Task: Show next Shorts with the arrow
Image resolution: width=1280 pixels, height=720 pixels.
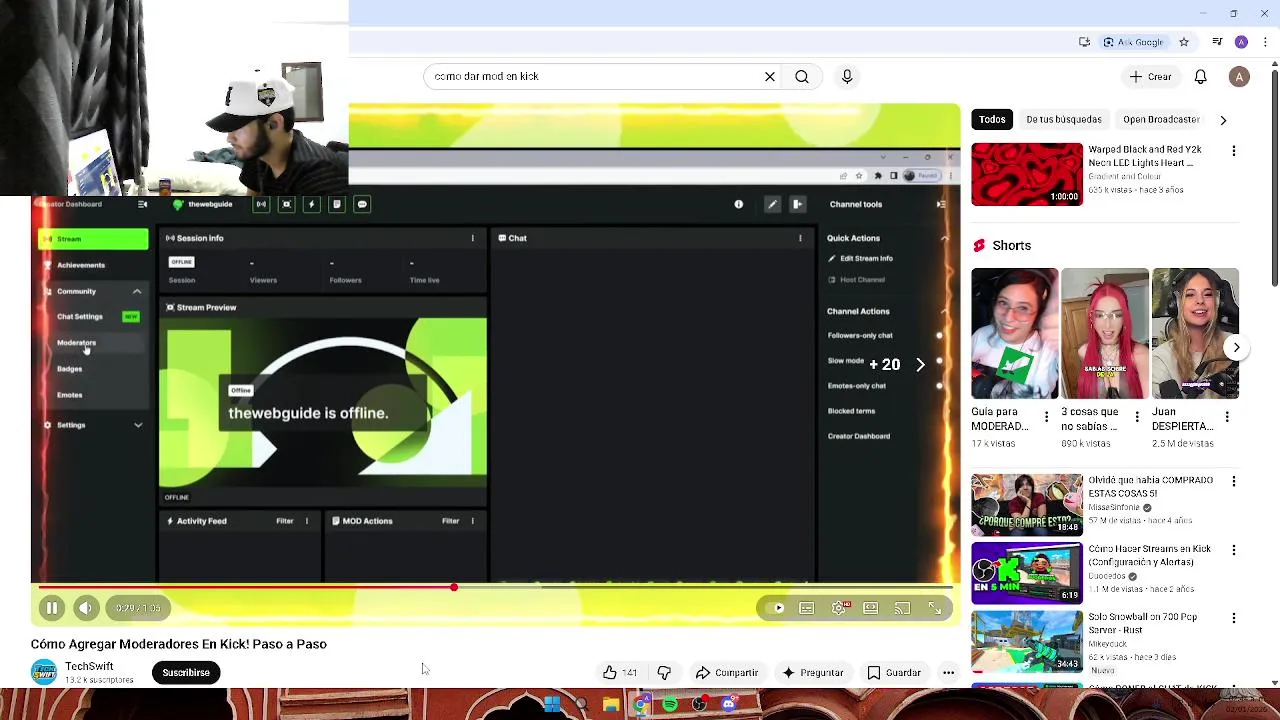Action: [x=1236, y=348]
